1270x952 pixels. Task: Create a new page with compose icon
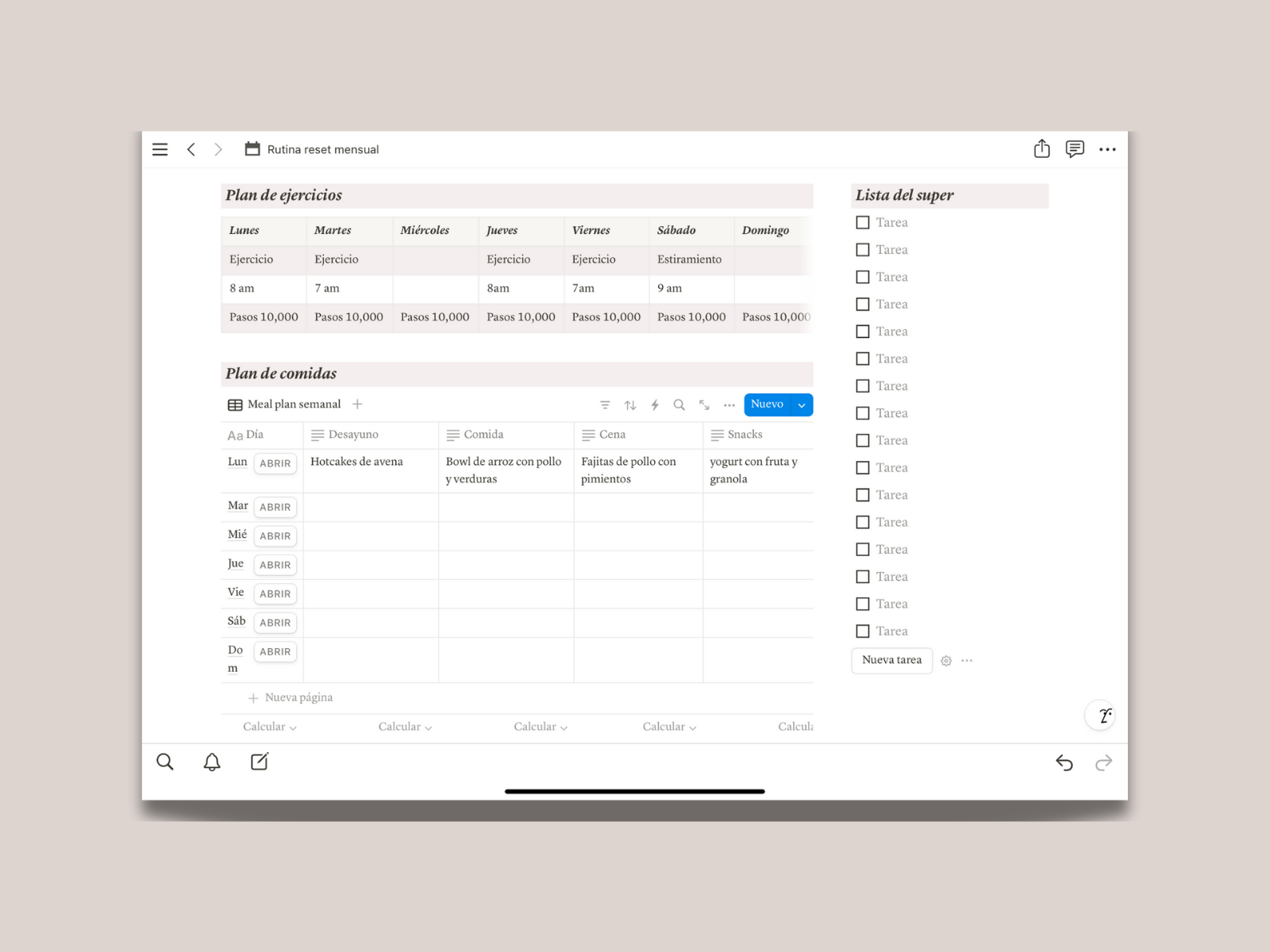coord(260,762)
